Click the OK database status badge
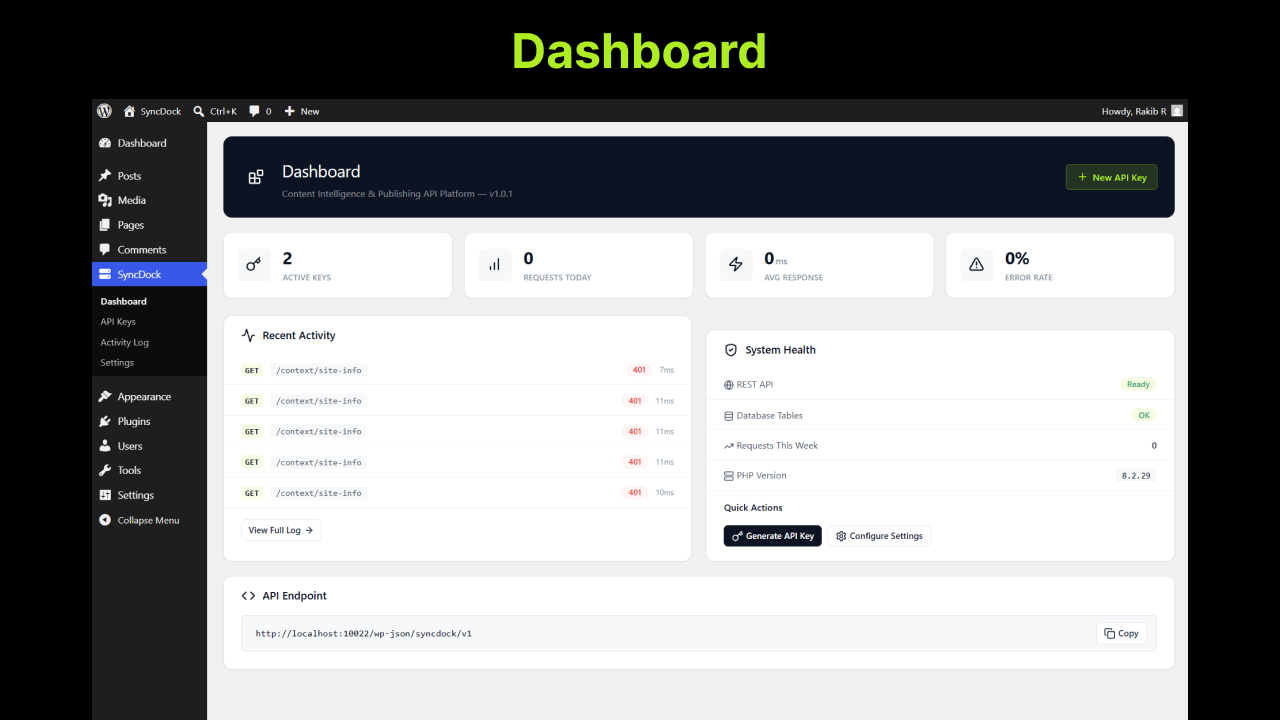Screen dimensions: 1280x720 (x=1144, y=415)
